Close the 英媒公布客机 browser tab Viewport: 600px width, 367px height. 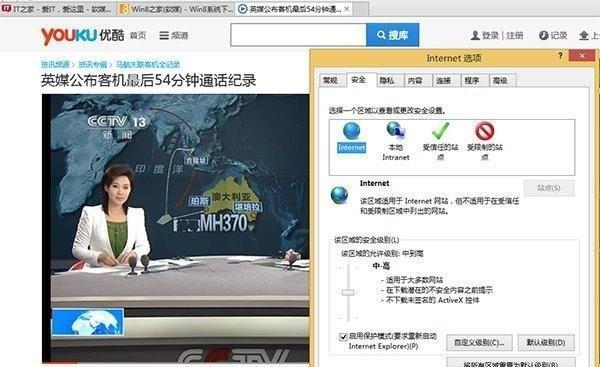coord(347,9)
